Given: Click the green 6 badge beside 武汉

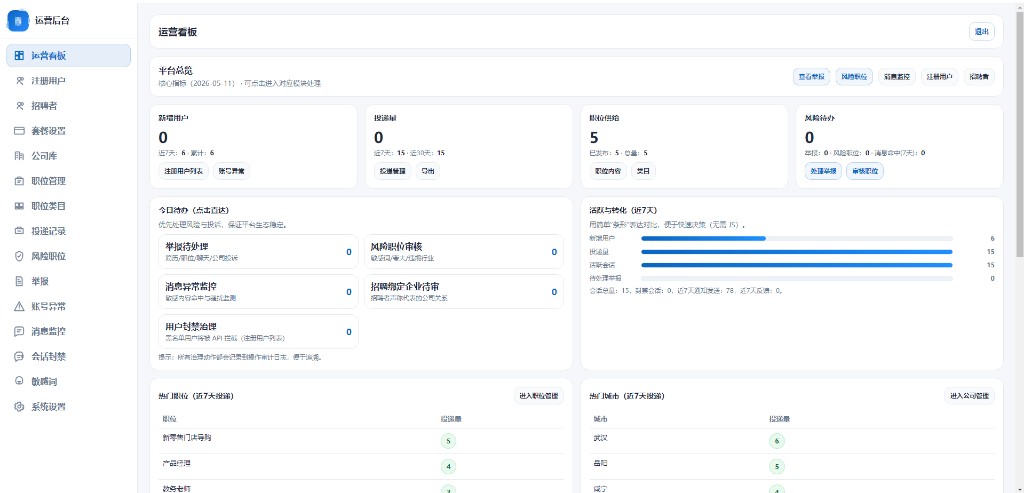Looking at the screenshot, I should click(x=776, y=441).
